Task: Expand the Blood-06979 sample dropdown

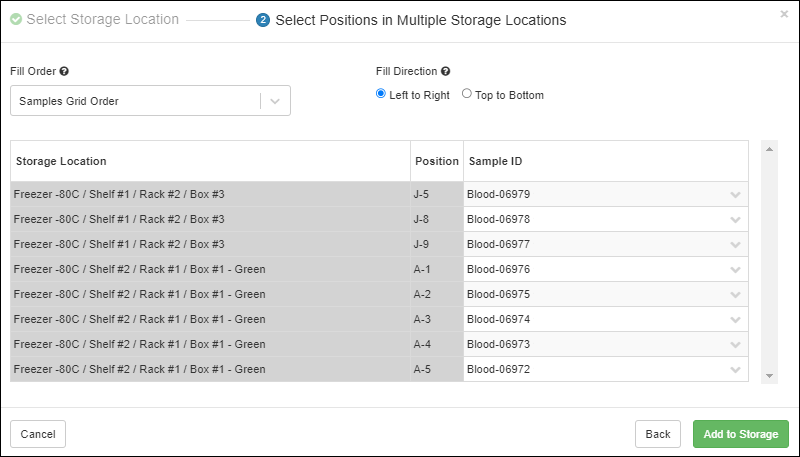Action: (x=736, y=195)
